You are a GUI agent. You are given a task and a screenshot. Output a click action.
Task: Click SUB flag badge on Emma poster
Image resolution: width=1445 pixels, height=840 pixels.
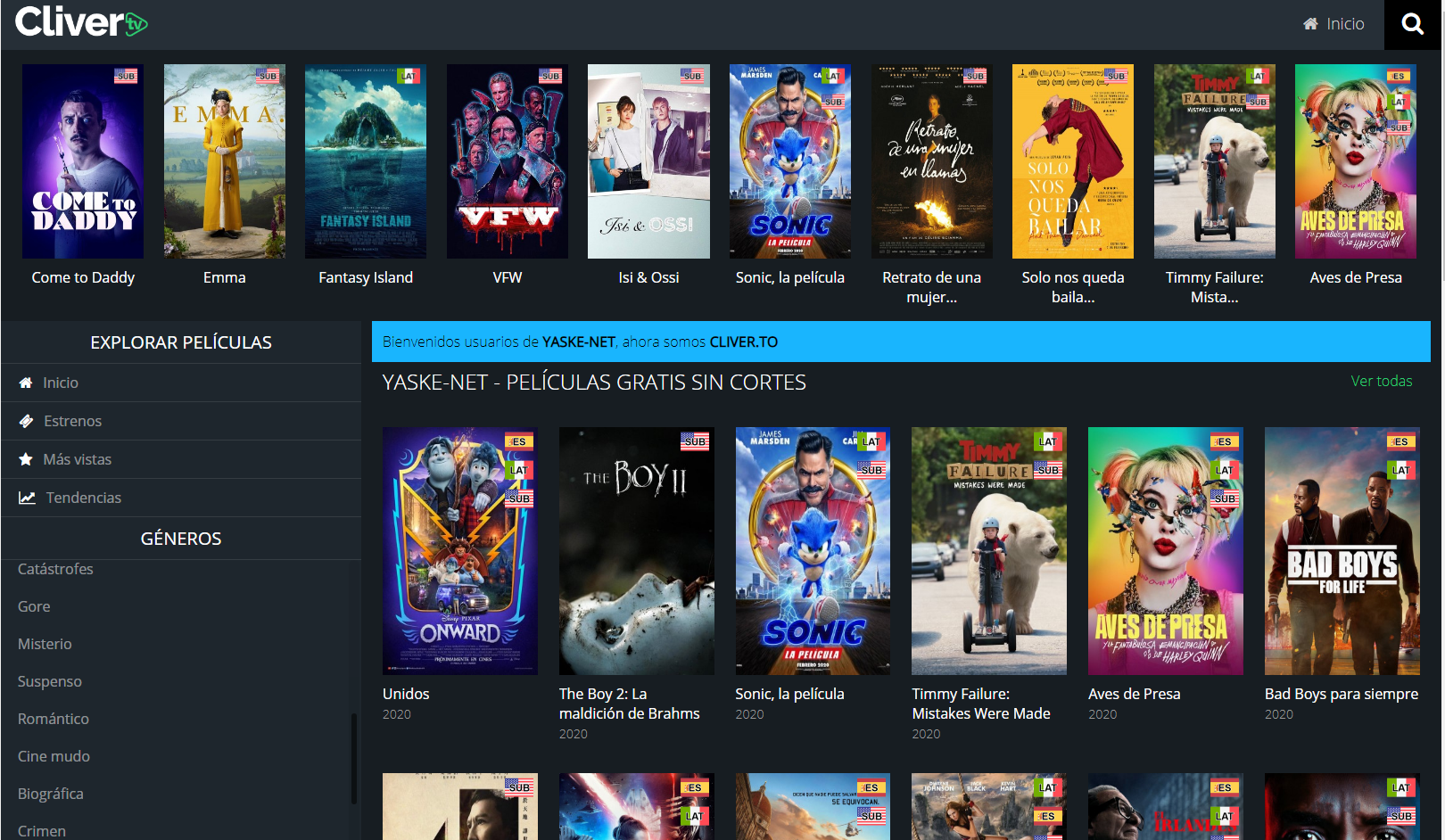pos(267,76)
